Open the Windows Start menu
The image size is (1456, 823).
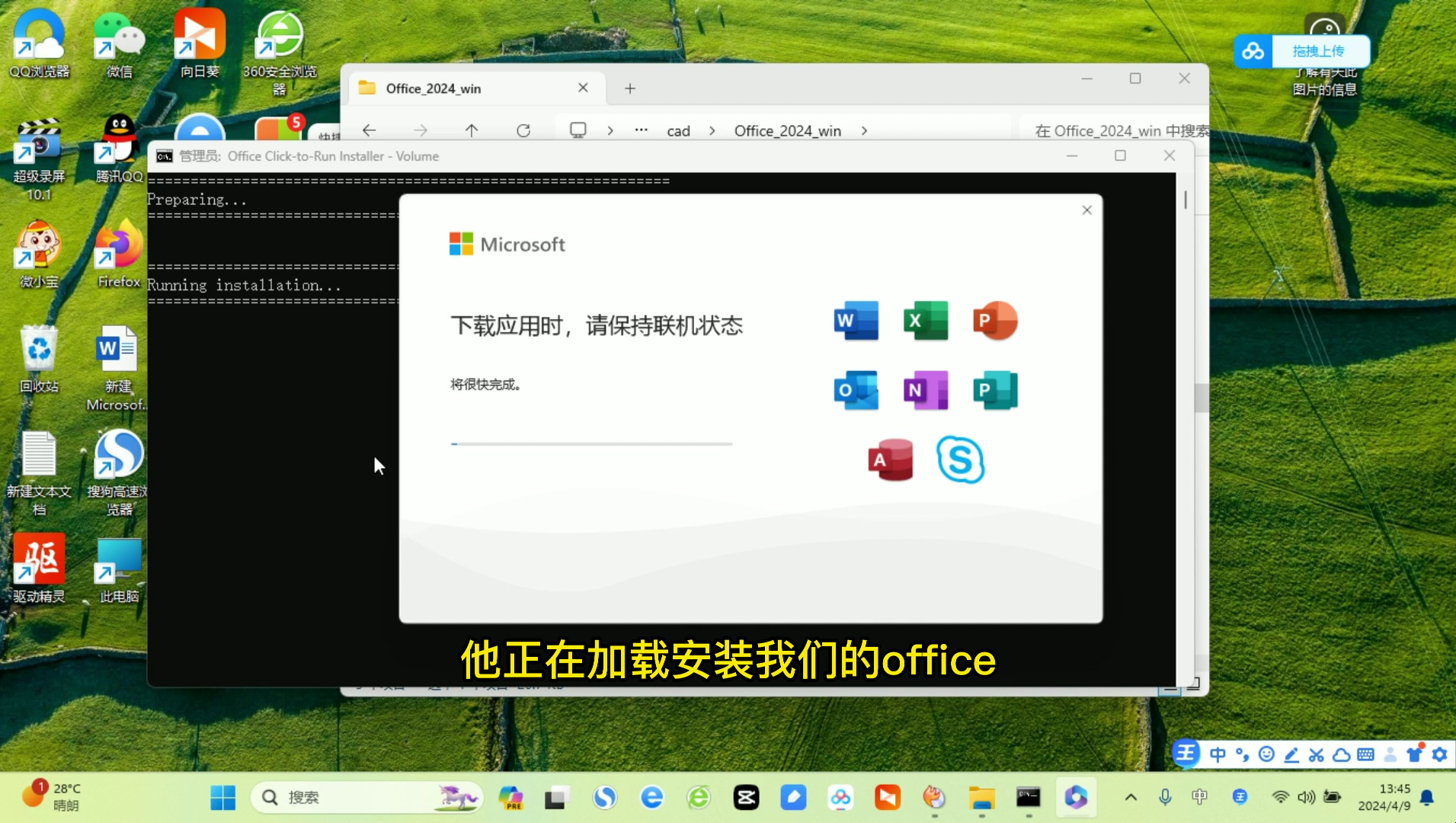(x=222, y=798)
